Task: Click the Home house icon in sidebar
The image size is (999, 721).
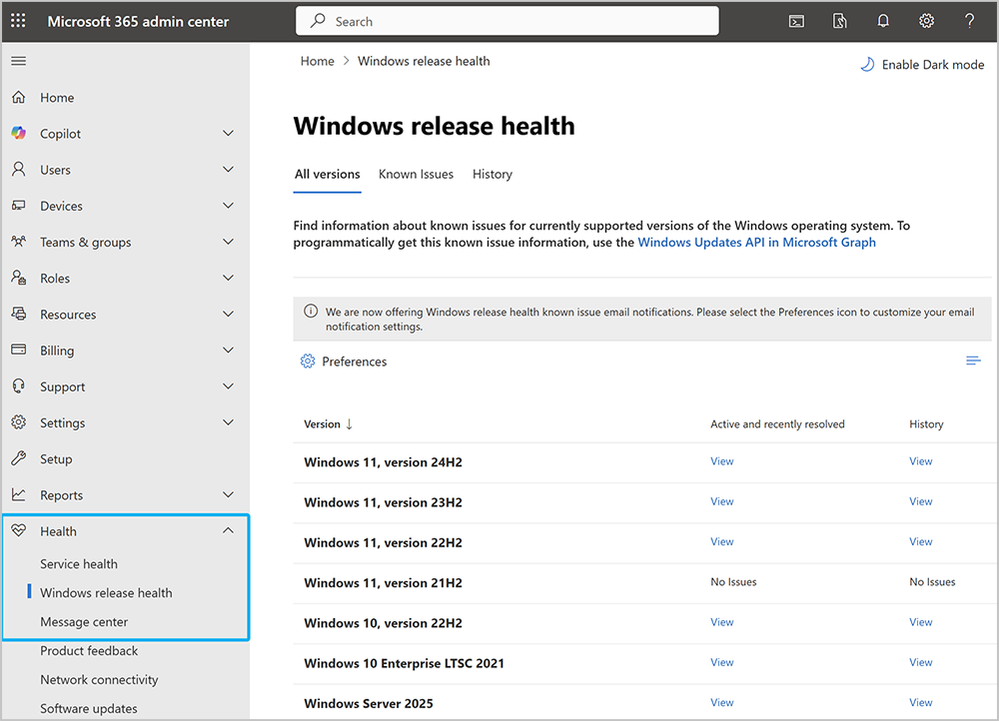Action: click(19, 97)
